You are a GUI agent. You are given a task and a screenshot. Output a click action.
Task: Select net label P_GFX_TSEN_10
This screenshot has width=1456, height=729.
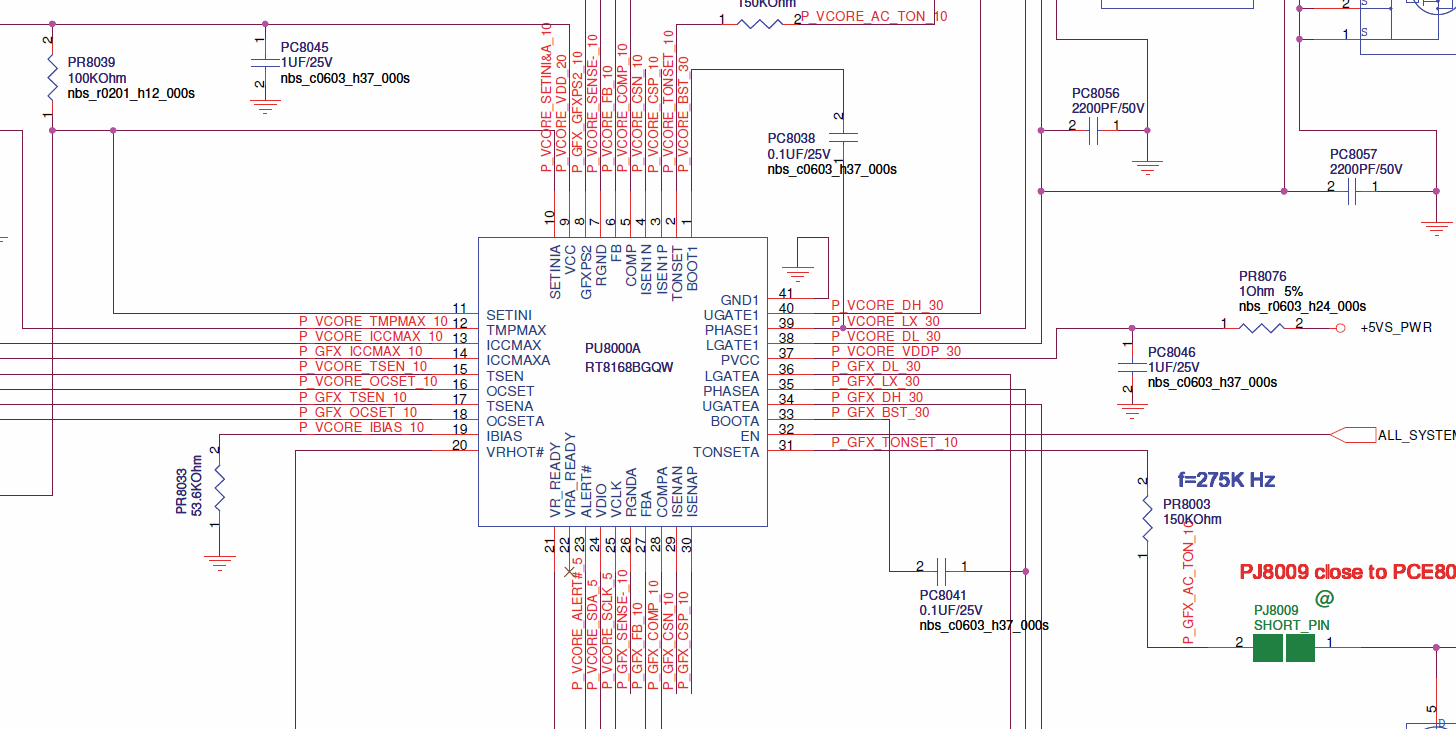click(x=353, y=397)
